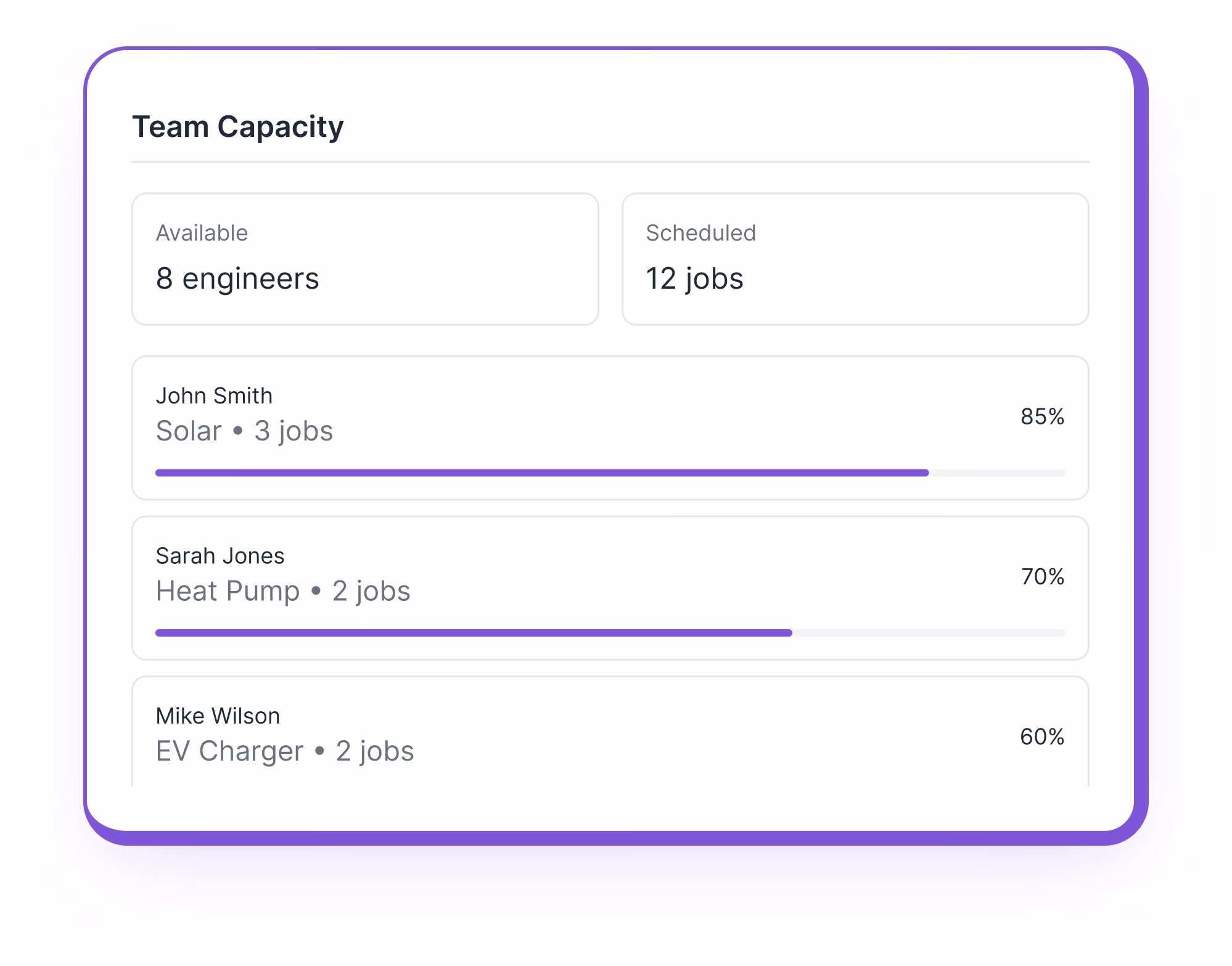Select the Heat Pump • 2 jobs label
The height and width of the screenshot is (966, 1232).
pyautogui.click(x=283, y=590)
